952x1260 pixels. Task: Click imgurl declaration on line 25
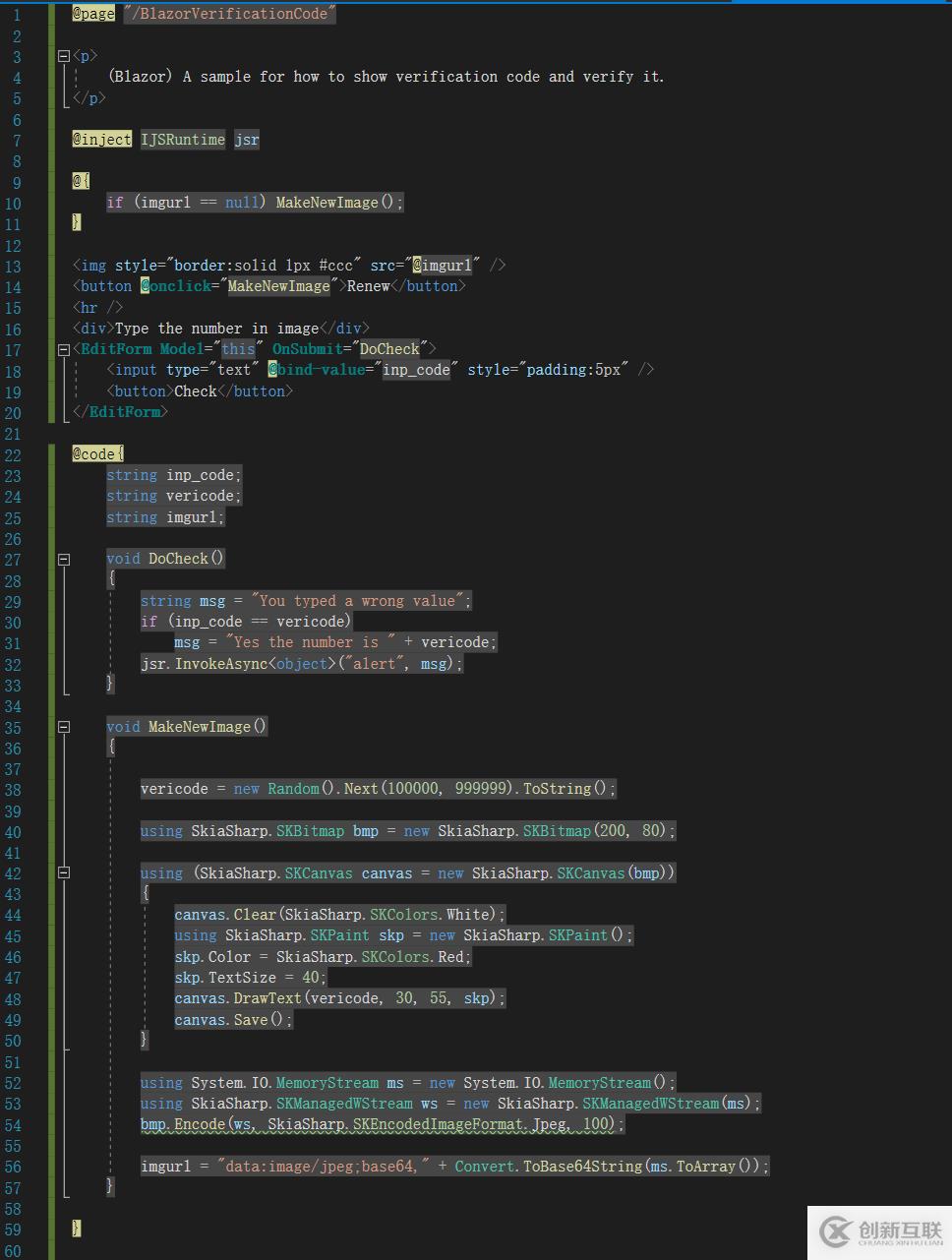point(191,517)
